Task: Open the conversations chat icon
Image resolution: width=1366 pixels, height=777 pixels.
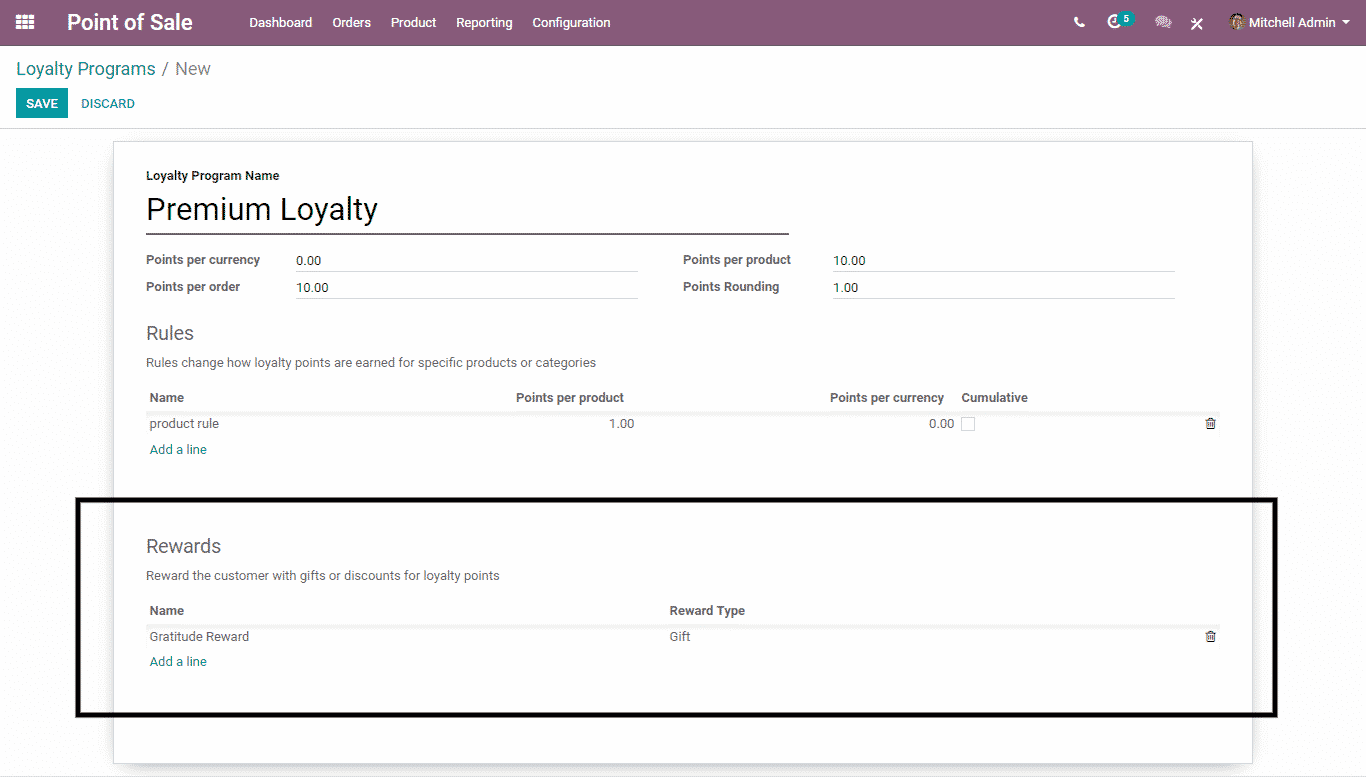Action: pyautogui.click(x=1163, y=22)
